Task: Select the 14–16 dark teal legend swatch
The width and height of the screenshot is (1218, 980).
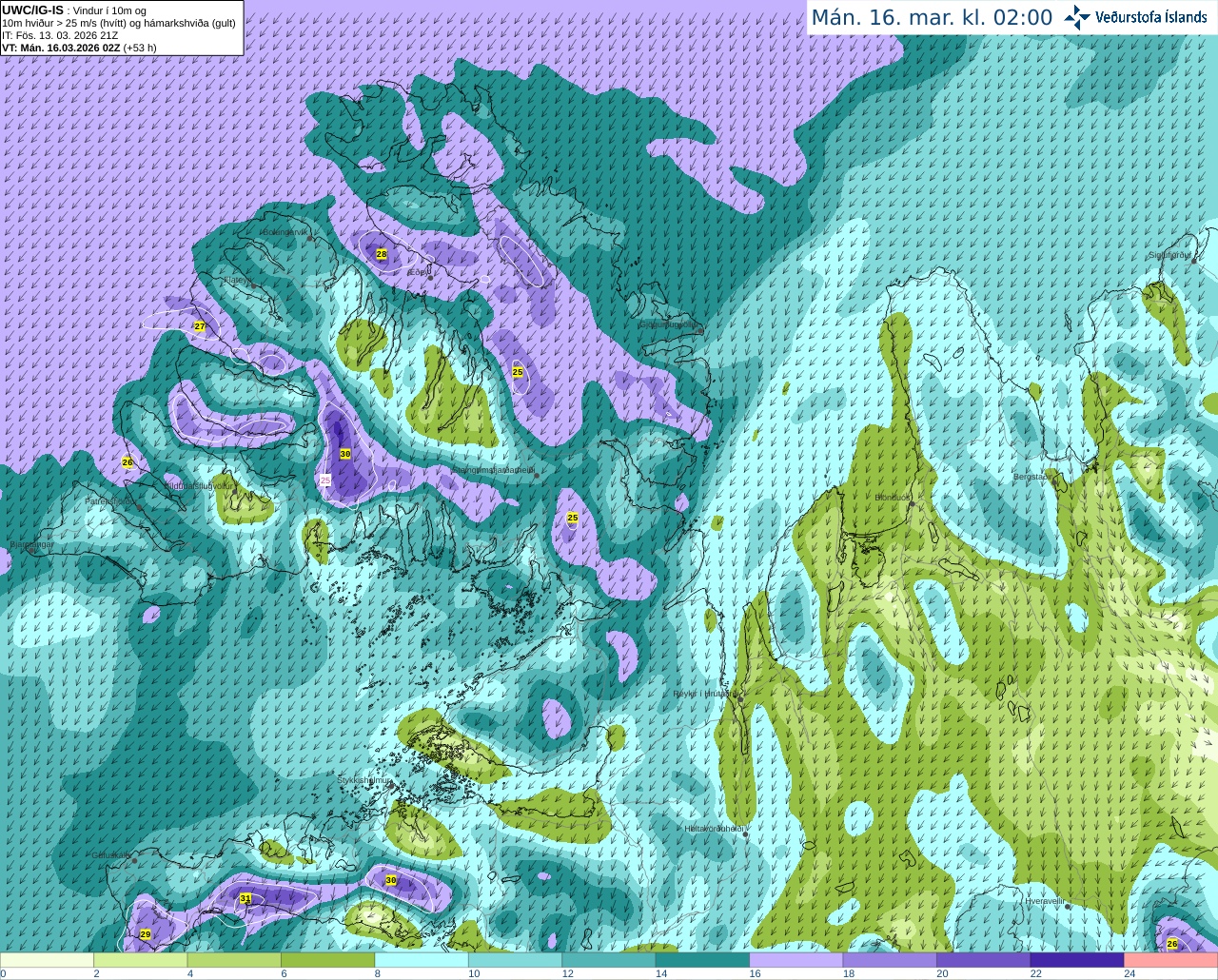Action: tap(702, 960)
